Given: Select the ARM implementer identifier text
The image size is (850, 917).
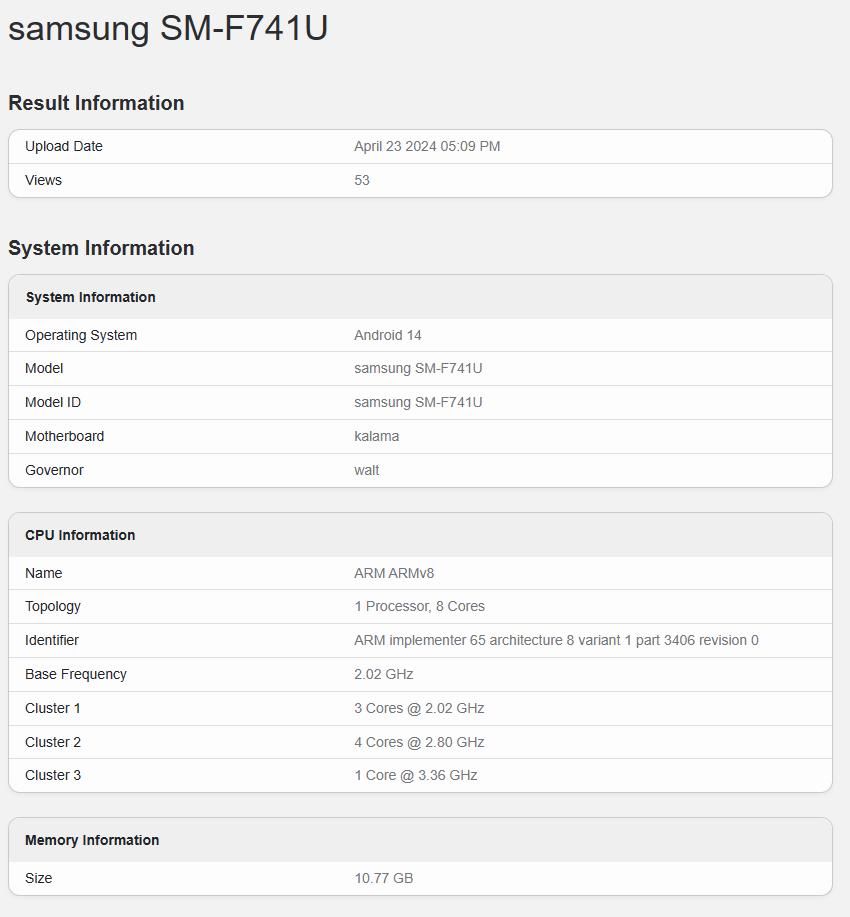Looking at the screenshot, I should click(x=556, y=640).
